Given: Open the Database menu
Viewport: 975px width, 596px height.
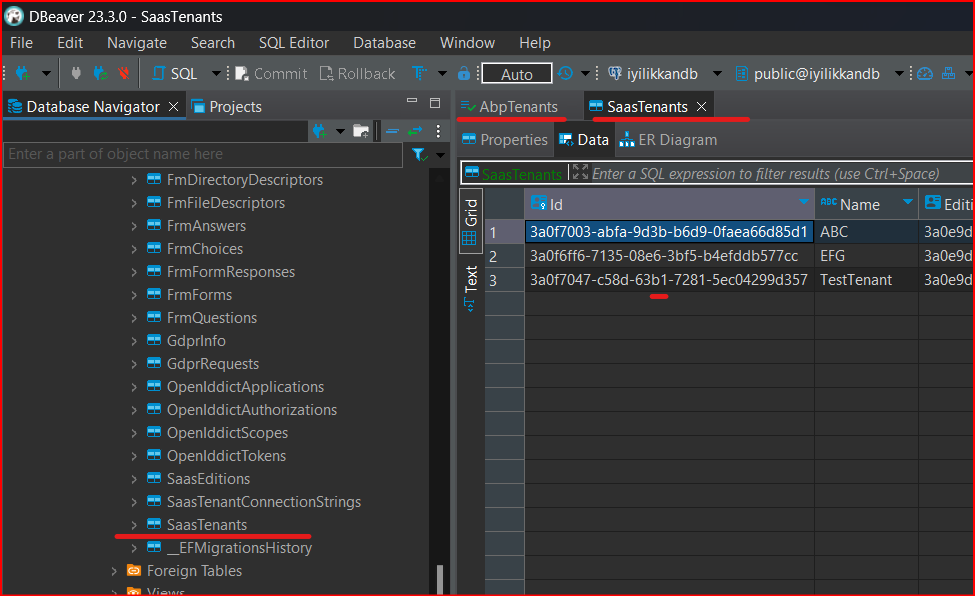Looking at the screenshot, I should (x=384, y=43).
